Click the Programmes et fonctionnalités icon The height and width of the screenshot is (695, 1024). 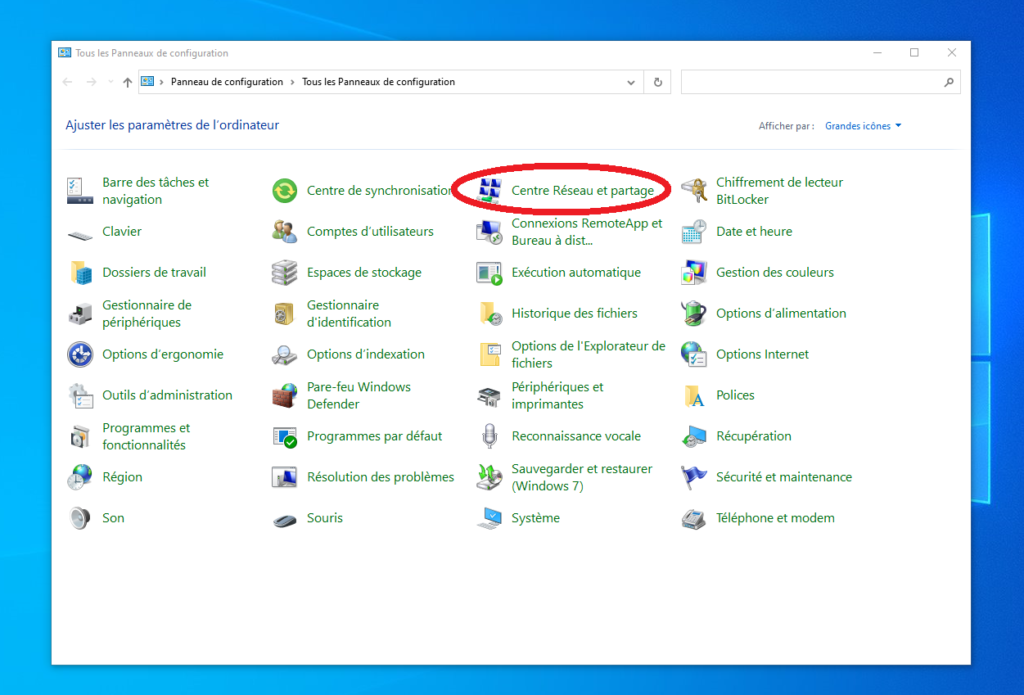(80, 436)
